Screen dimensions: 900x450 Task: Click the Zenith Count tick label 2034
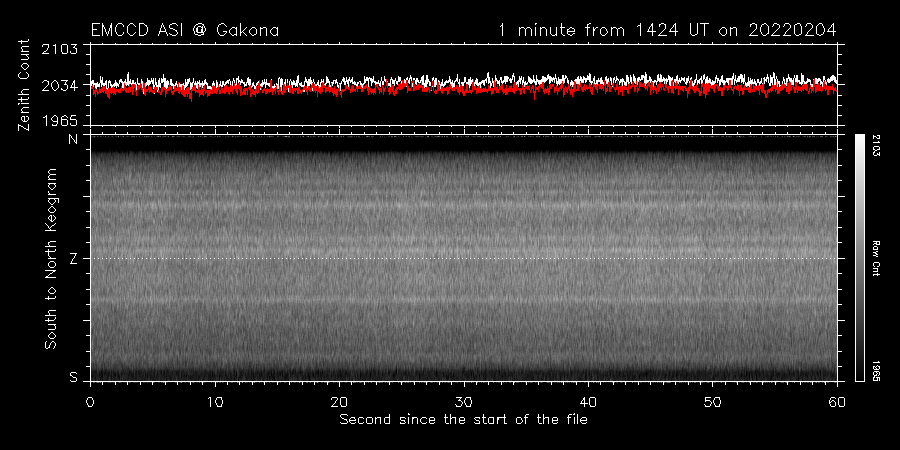[60, 86]
